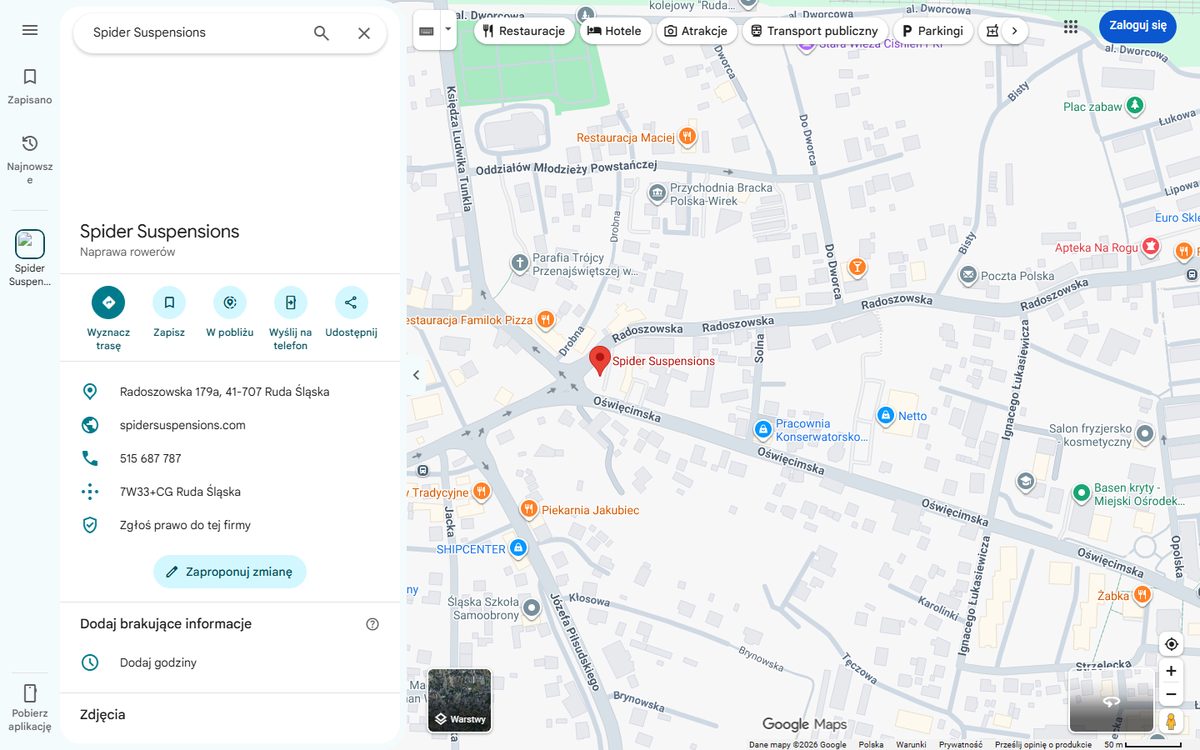Select the Parkingi category chip

click(932, 31)
